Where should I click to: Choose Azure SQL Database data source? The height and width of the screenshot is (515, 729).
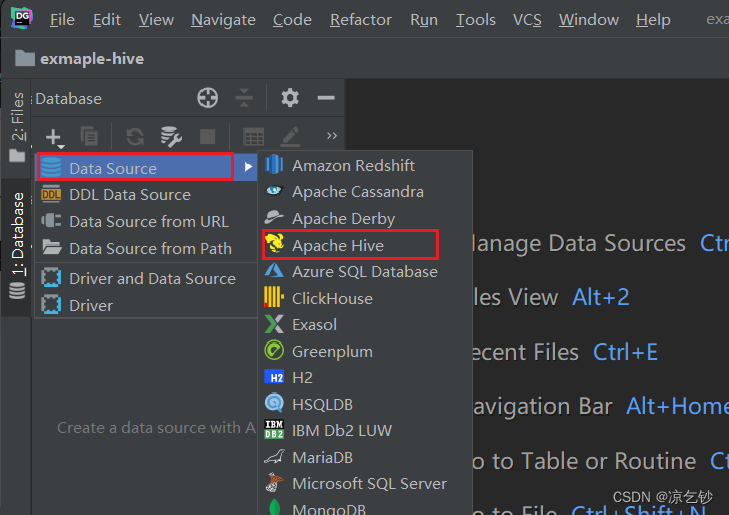pos(365,271)
